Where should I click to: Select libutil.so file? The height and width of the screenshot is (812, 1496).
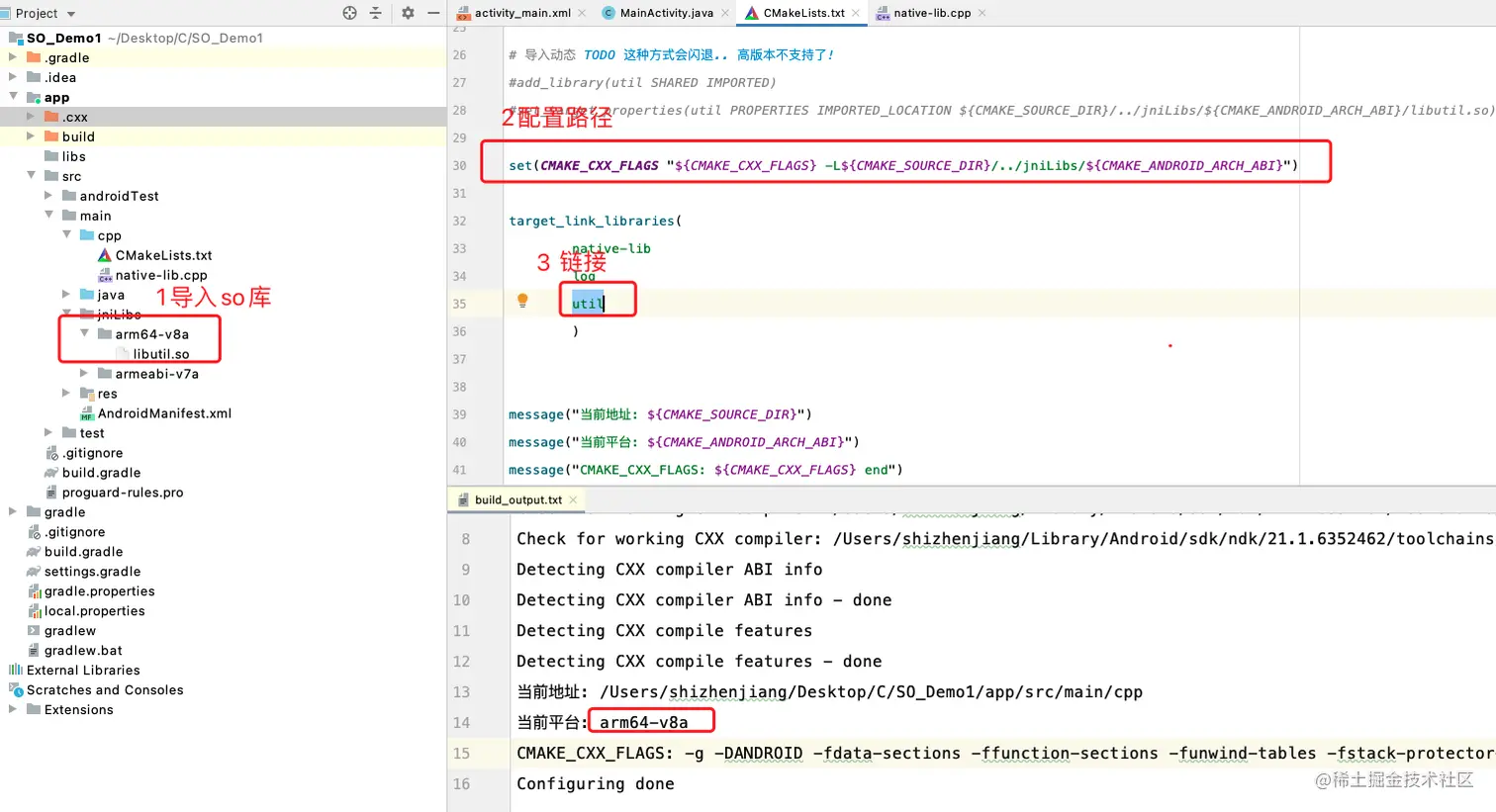pos(161,354)
